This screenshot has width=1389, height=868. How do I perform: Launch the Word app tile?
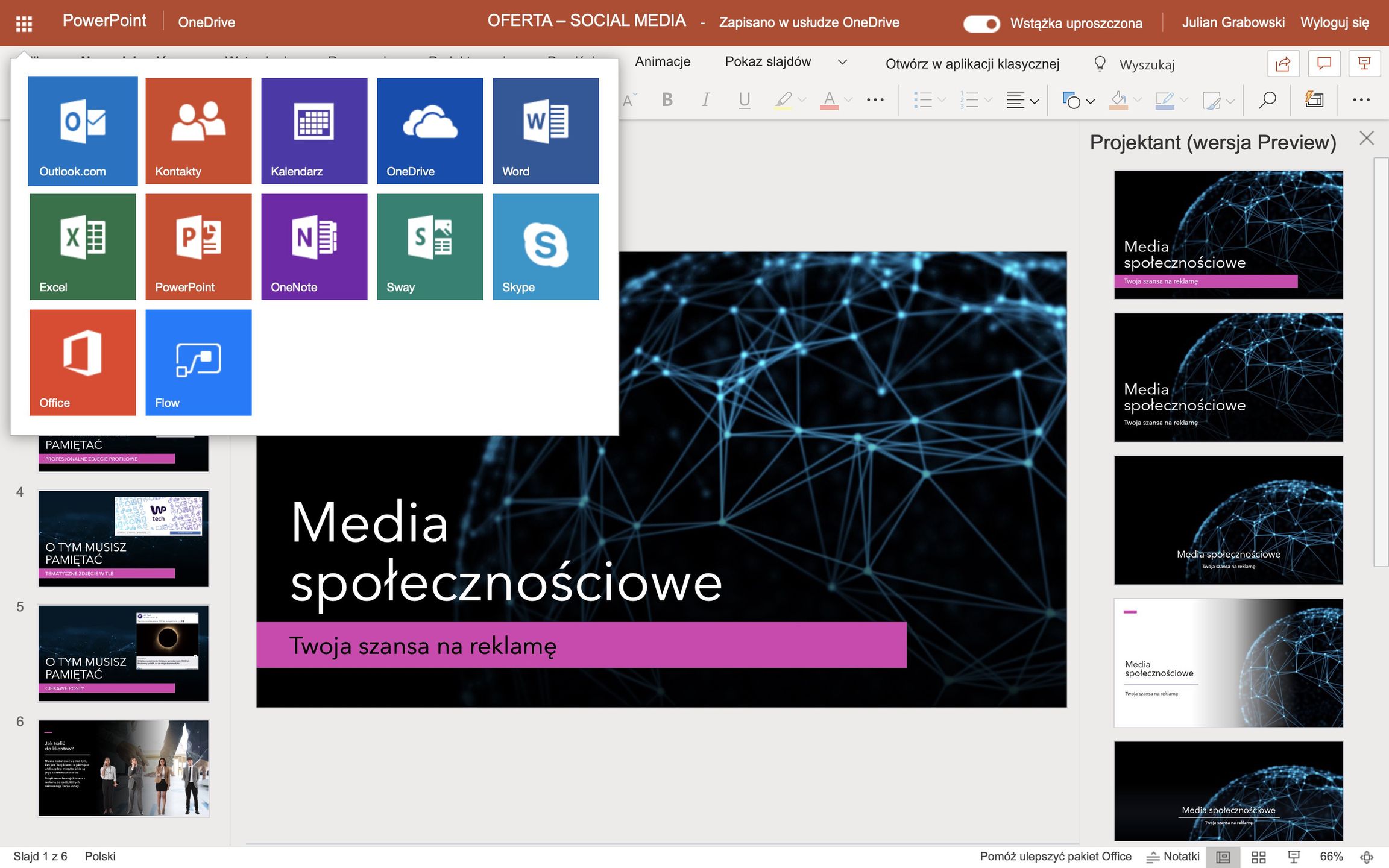pyautogui.click(x=546, y=131)
